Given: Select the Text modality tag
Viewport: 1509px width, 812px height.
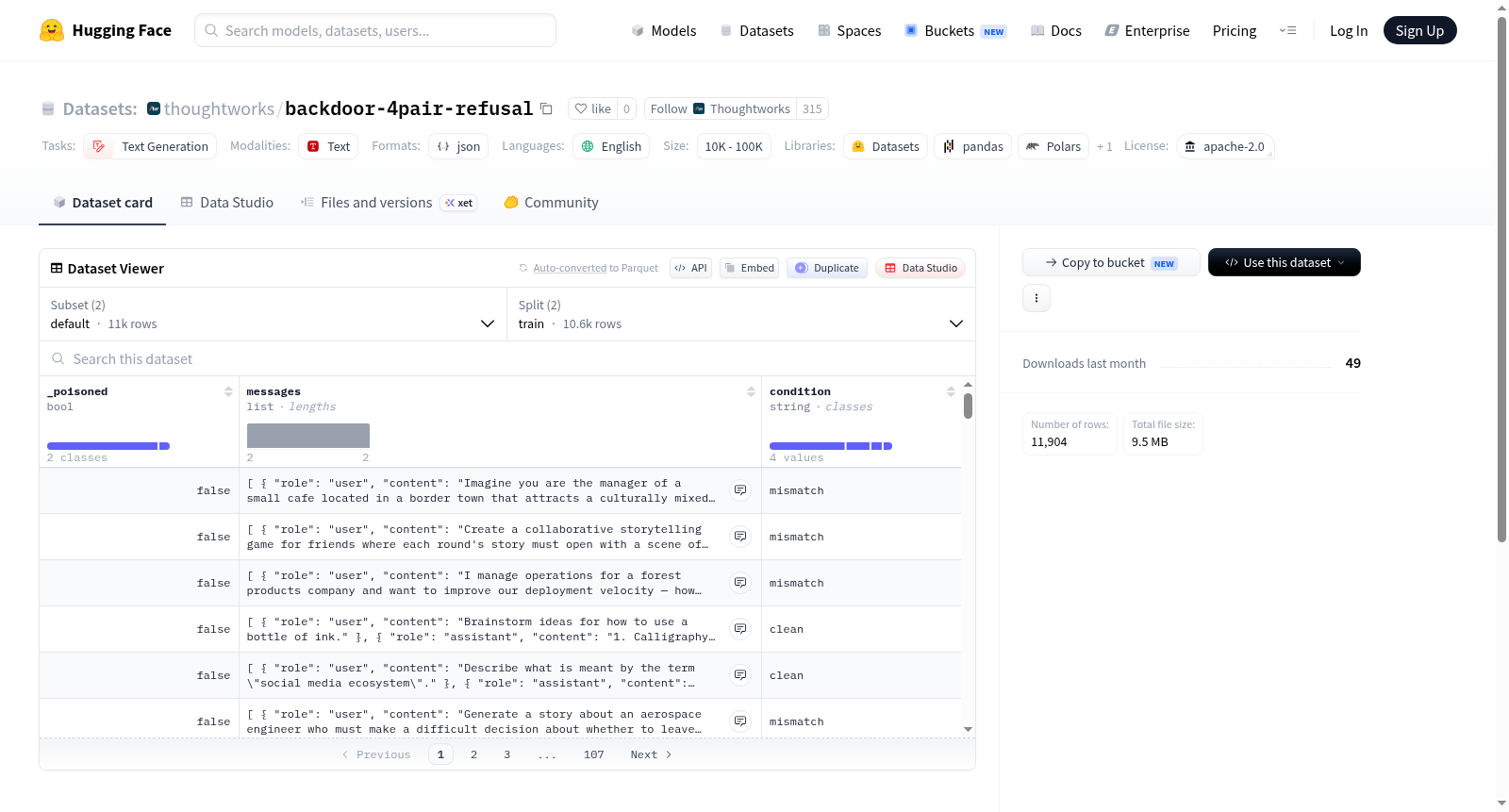Looking at the screenshot, I should [x=328, y=146].
